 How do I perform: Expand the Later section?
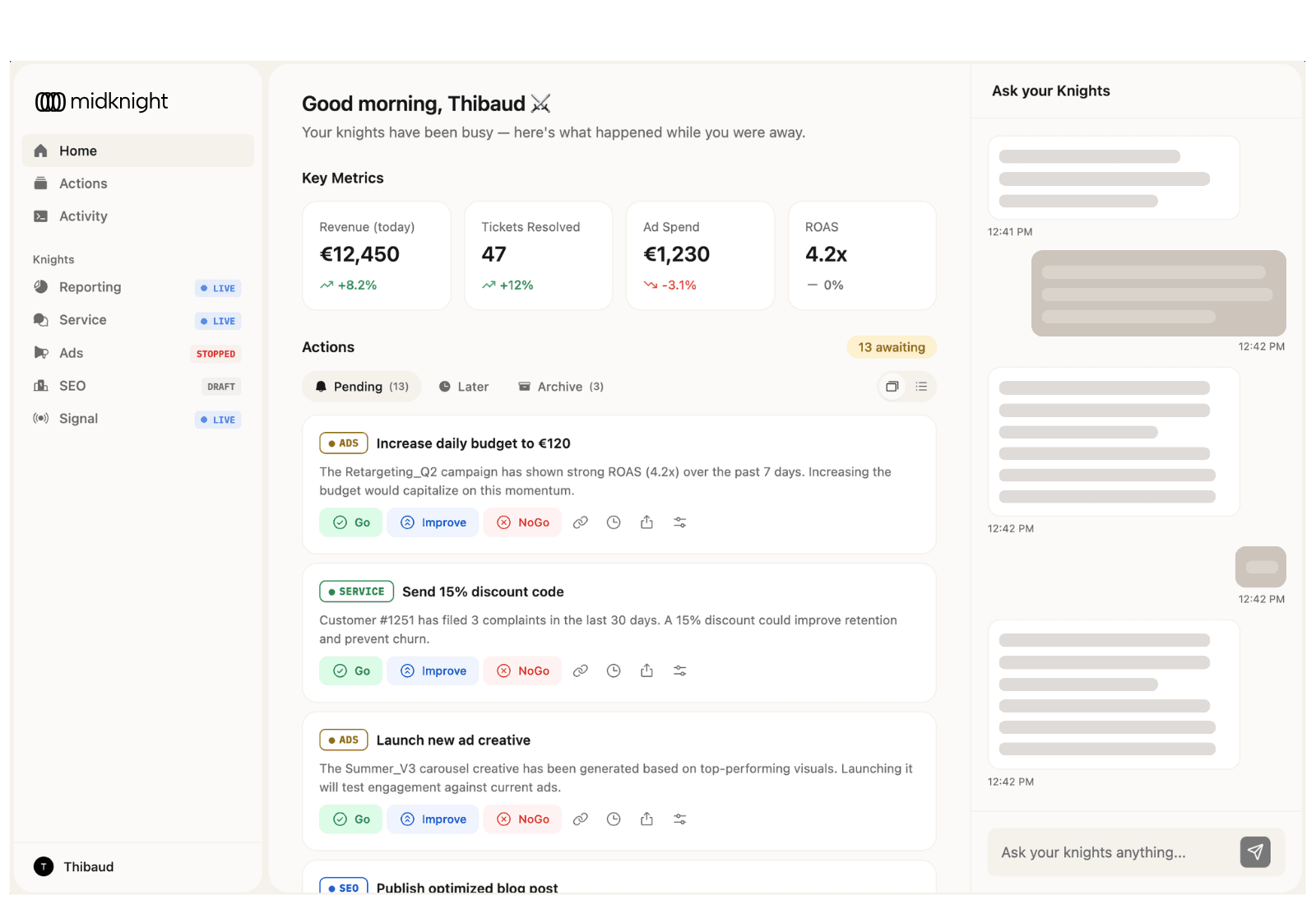coord(464,386)
